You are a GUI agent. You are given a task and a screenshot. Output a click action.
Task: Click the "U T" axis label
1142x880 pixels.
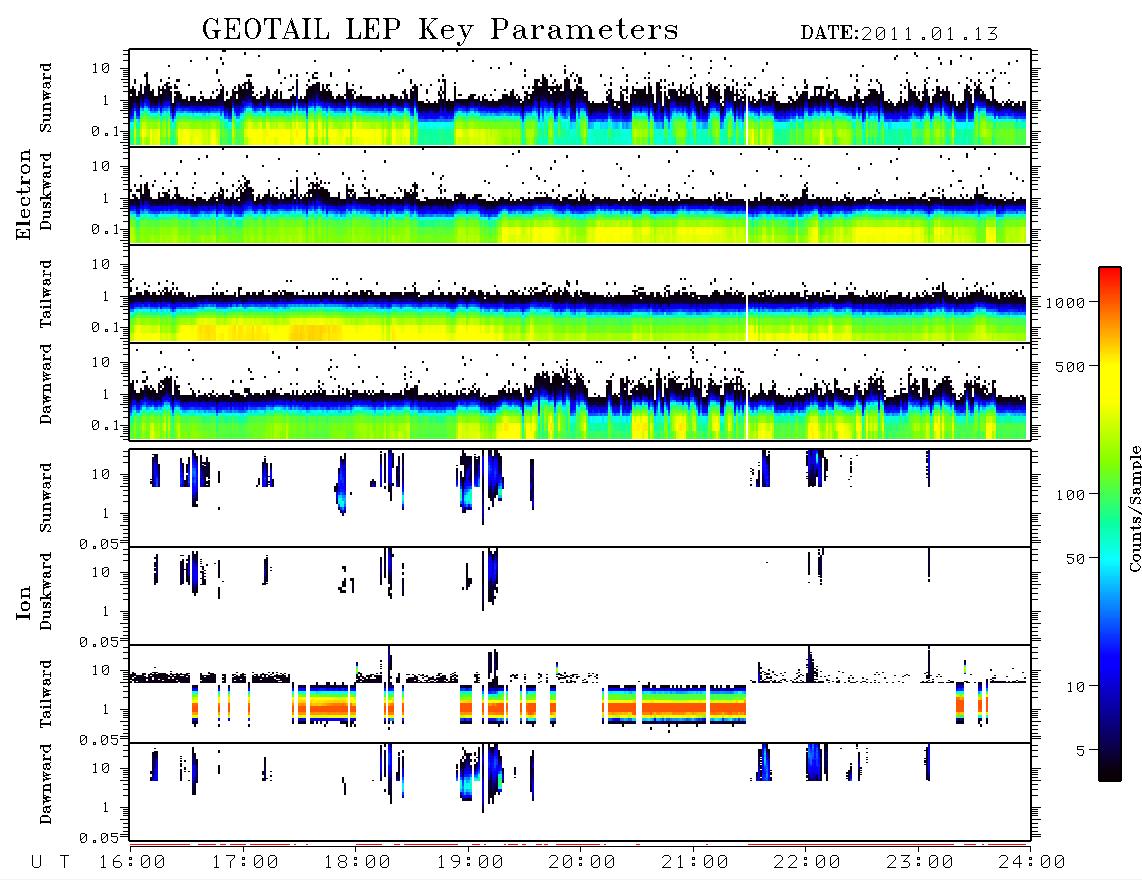[51, 863]
